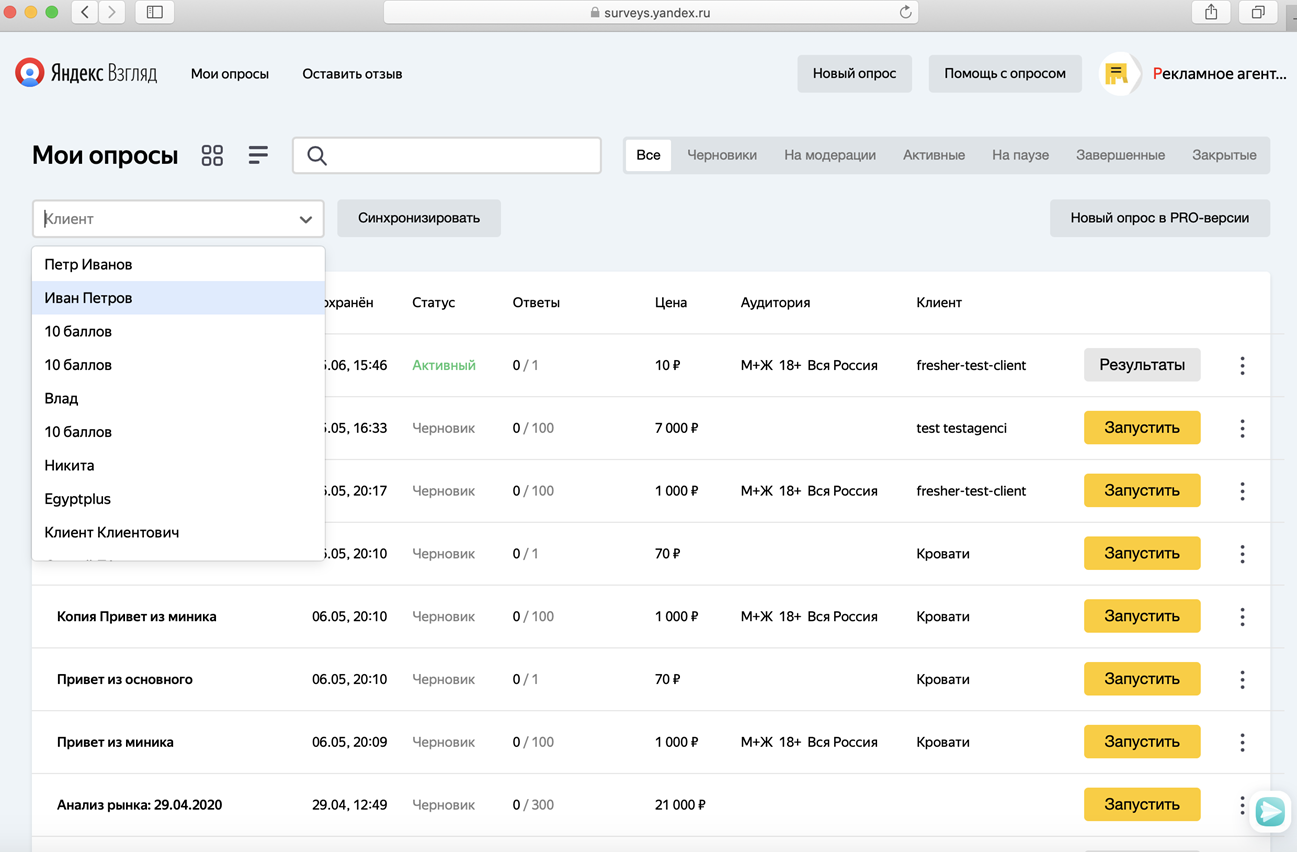Screen dimensions: 1297x852
Task: Choose Влад from client list
Action: click(x=178, y=398)
